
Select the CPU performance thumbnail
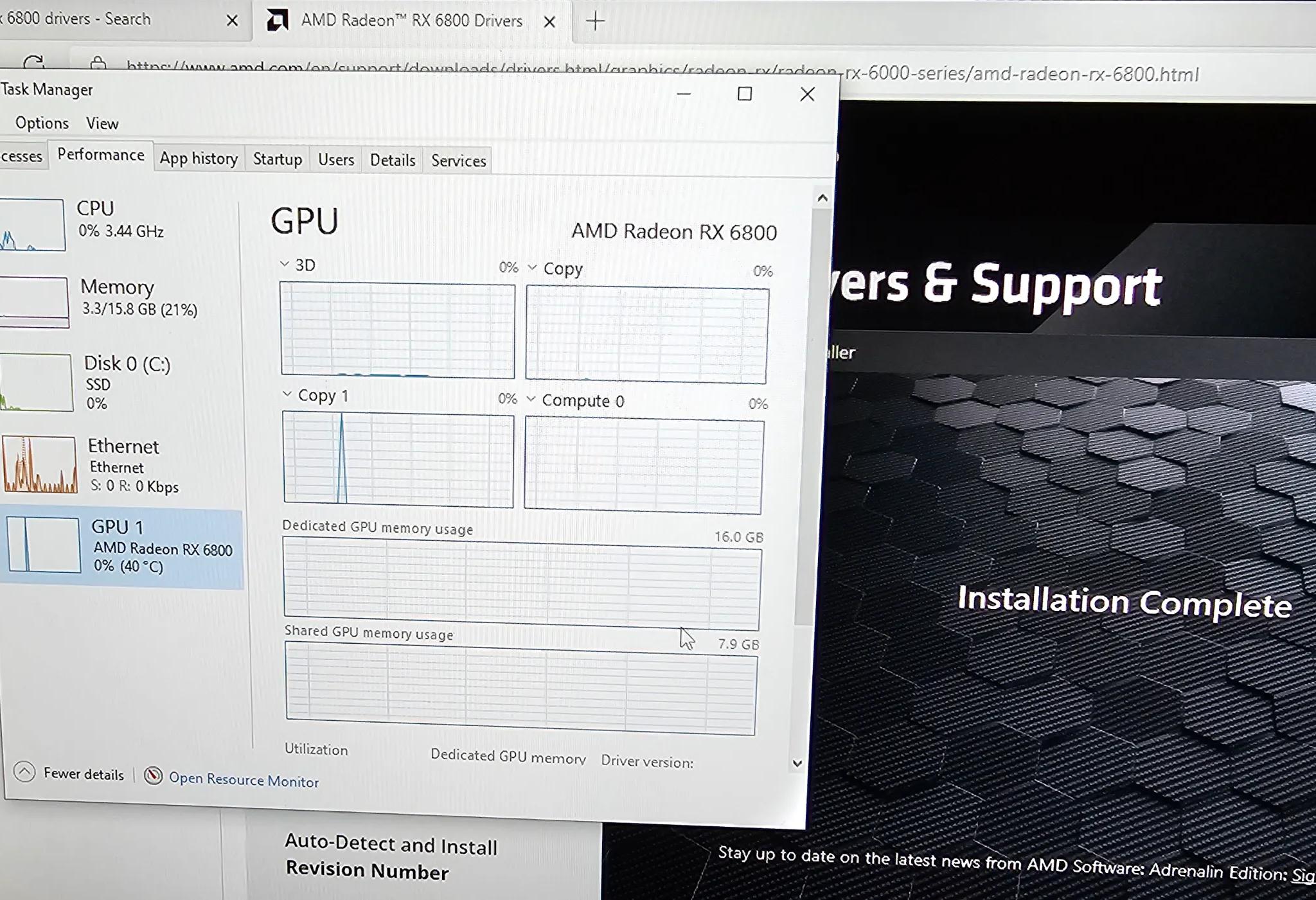tap(32, 224)
